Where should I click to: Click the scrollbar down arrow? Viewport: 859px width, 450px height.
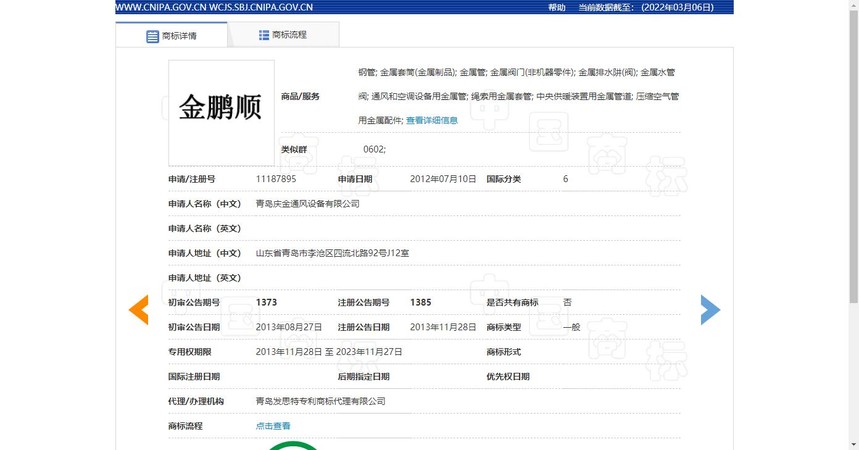tap(854, 445)
